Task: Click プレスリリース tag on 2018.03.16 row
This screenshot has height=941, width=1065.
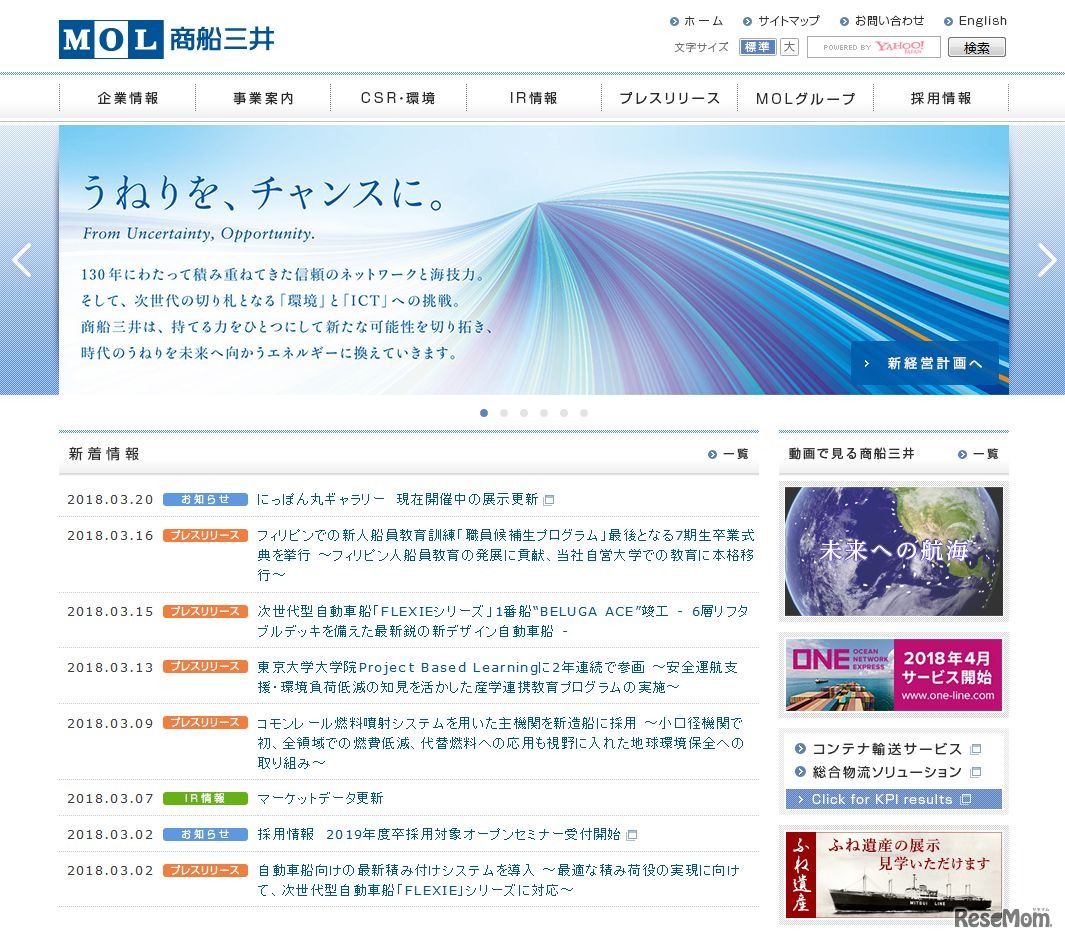Action: coord(205,535)
